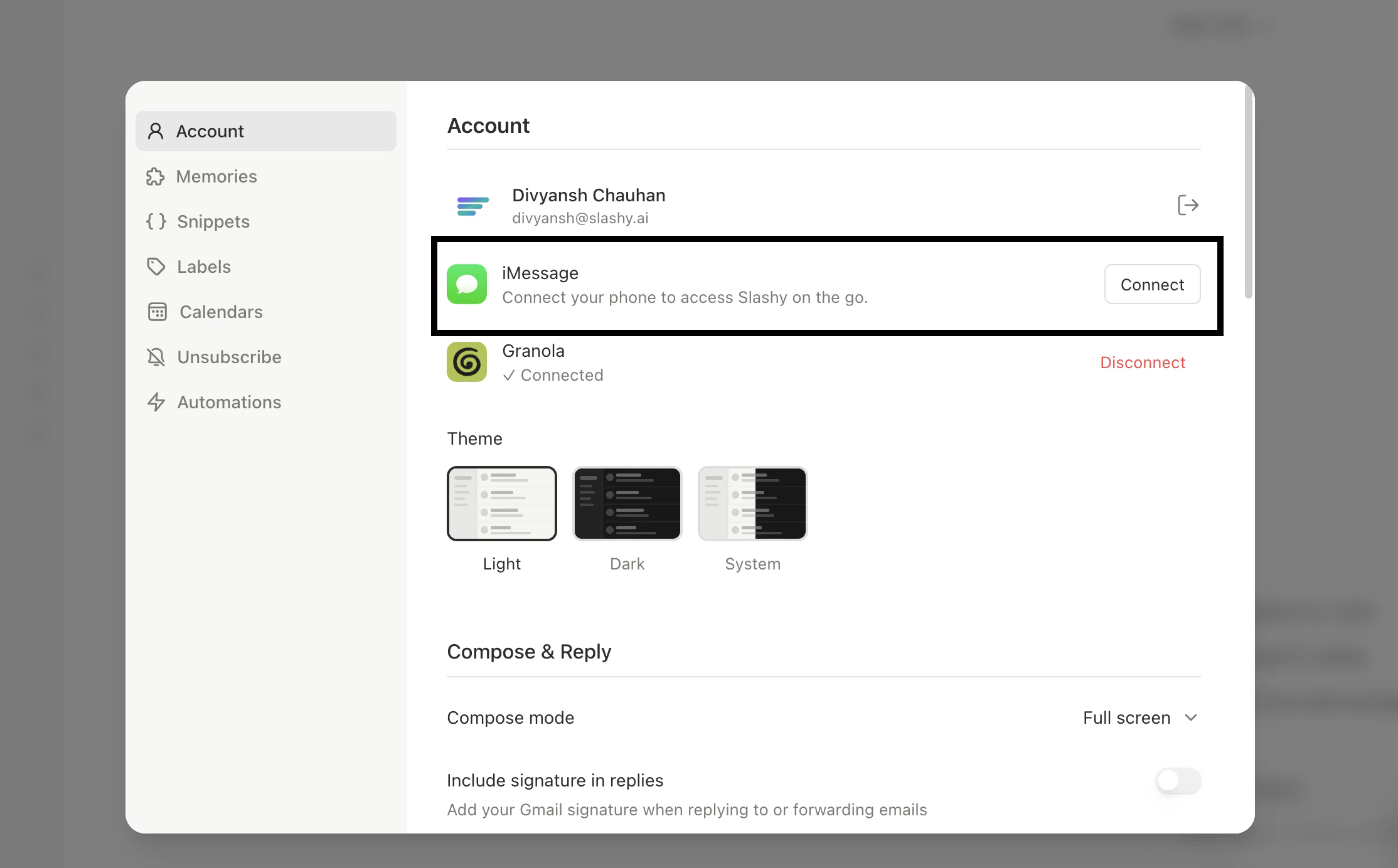Choose the System theme label
This screenshot has height=868, width=1398.
point(753,564)
